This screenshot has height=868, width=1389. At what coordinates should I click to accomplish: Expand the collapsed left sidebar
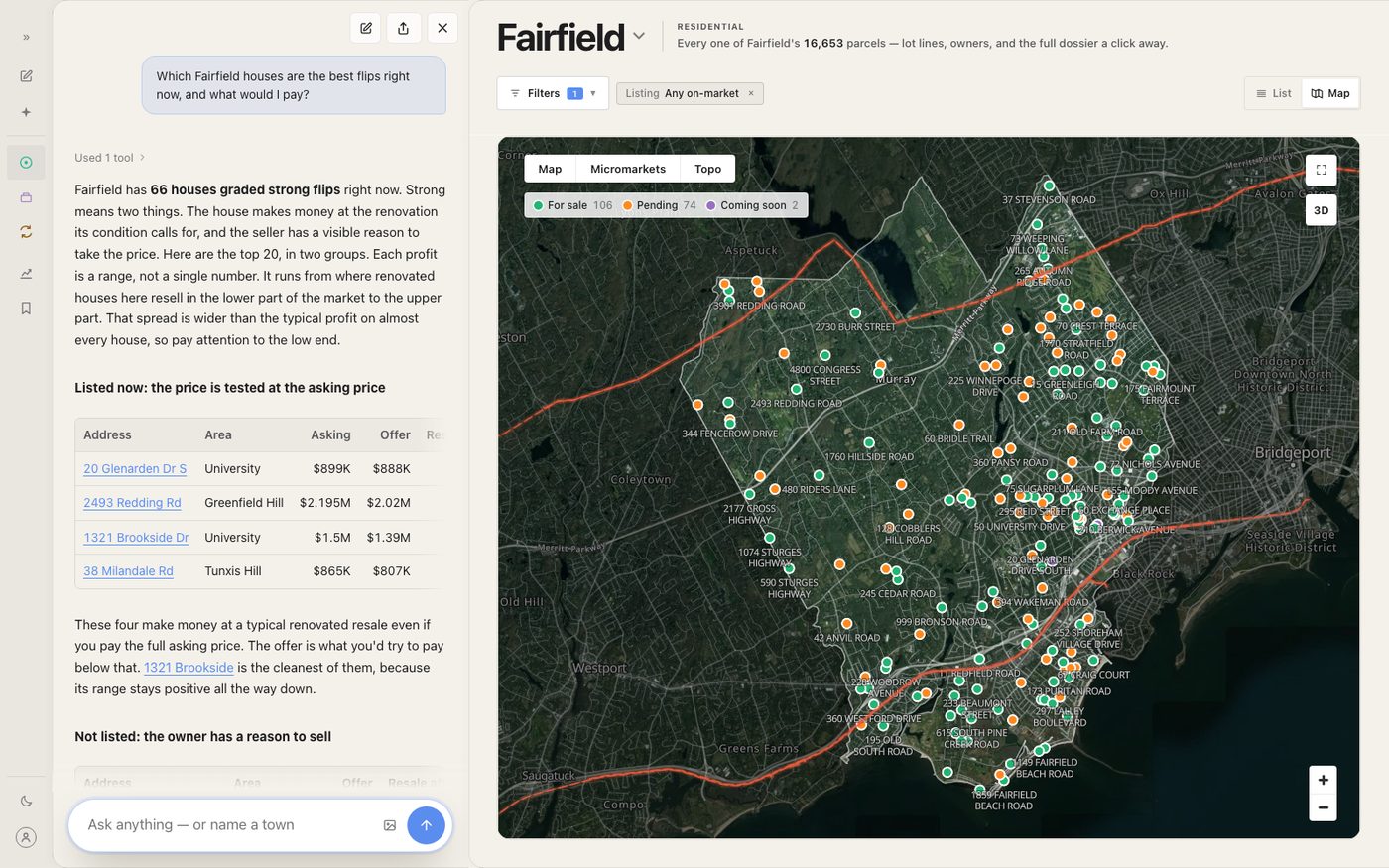point(26,37)
